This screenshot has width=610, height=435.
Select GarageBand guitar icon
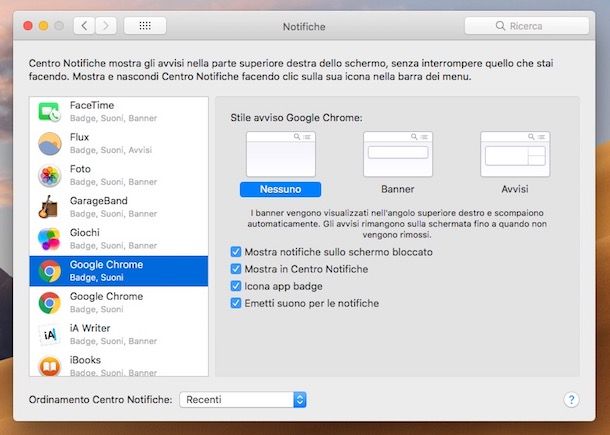49,207
